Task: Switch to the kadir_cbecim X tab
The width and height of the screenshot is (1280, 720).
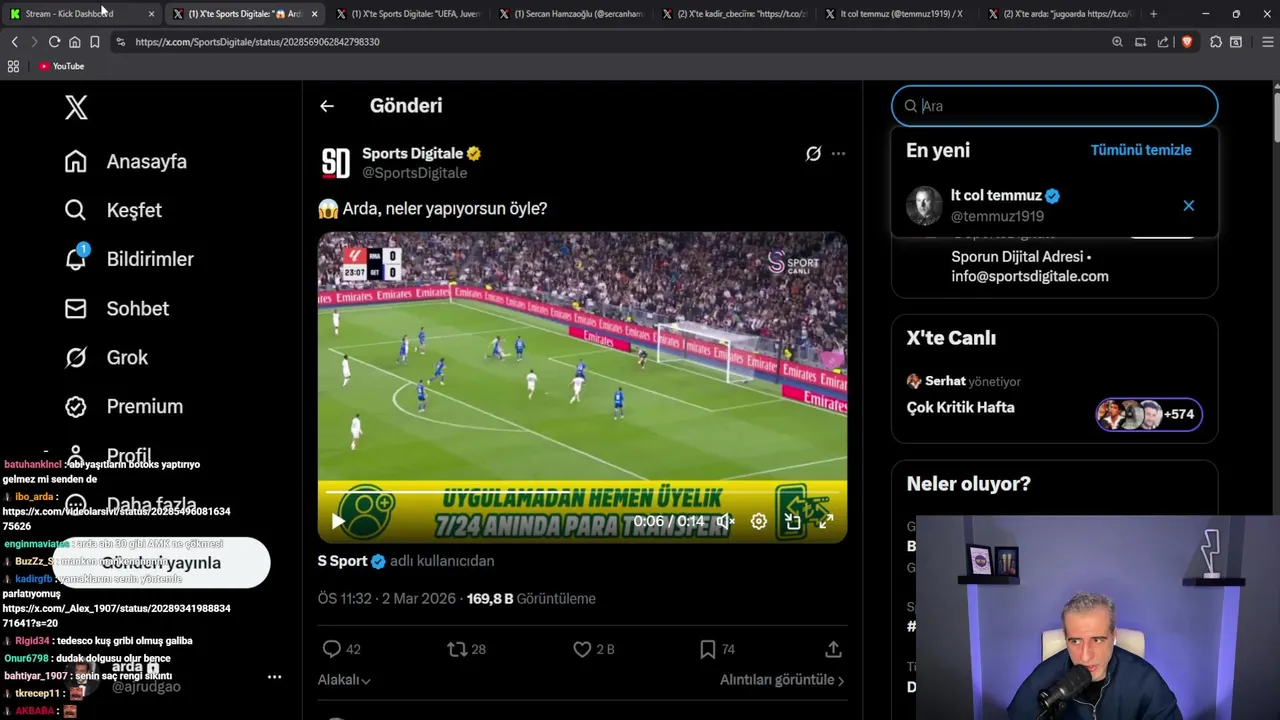Action: click(734, 14)
